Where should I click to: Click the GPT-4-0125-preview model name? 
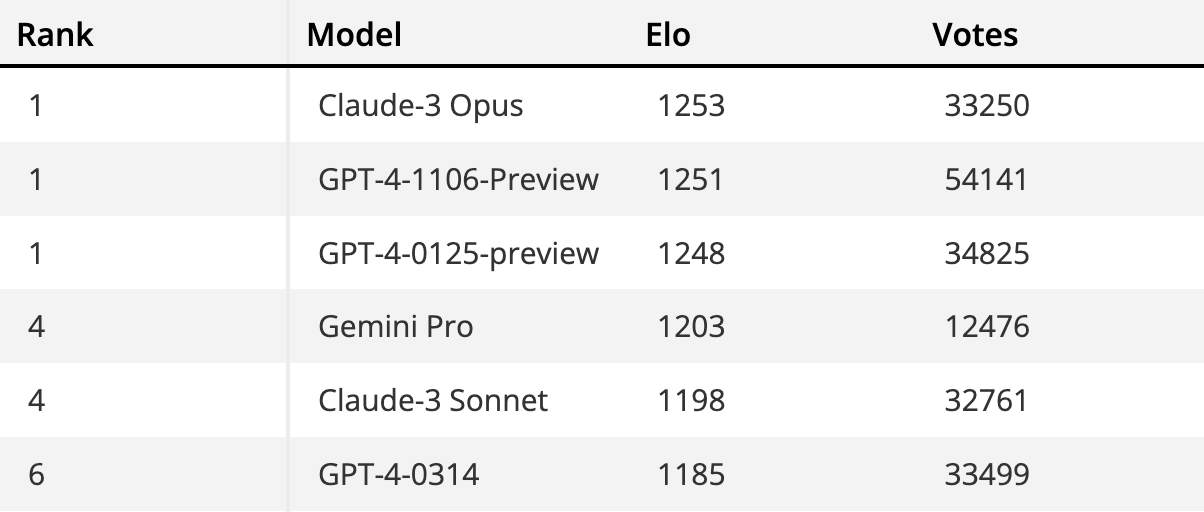coord(458,253)
